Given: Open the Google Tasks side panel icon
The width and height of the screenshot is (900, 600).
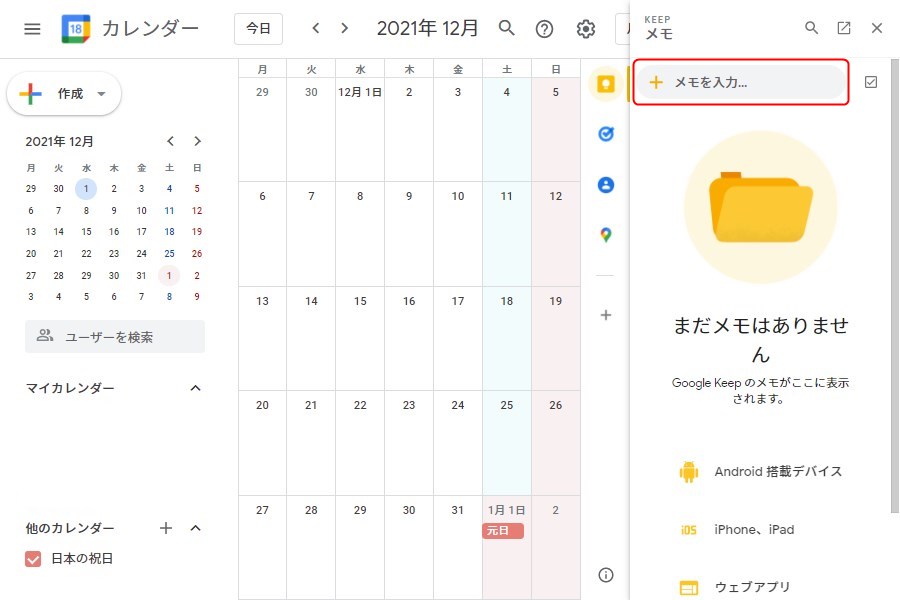Looking at the screenshot, I should click(605, 134).
